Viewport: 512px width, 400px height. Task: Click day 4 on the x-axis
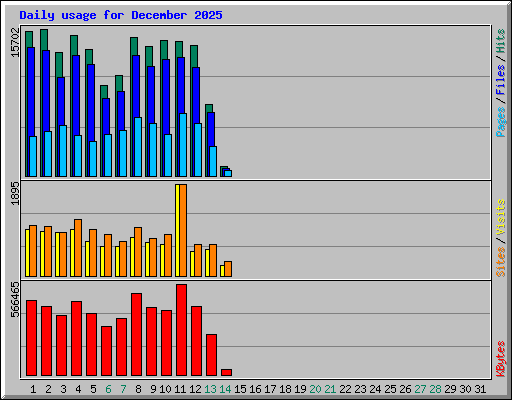78,389
